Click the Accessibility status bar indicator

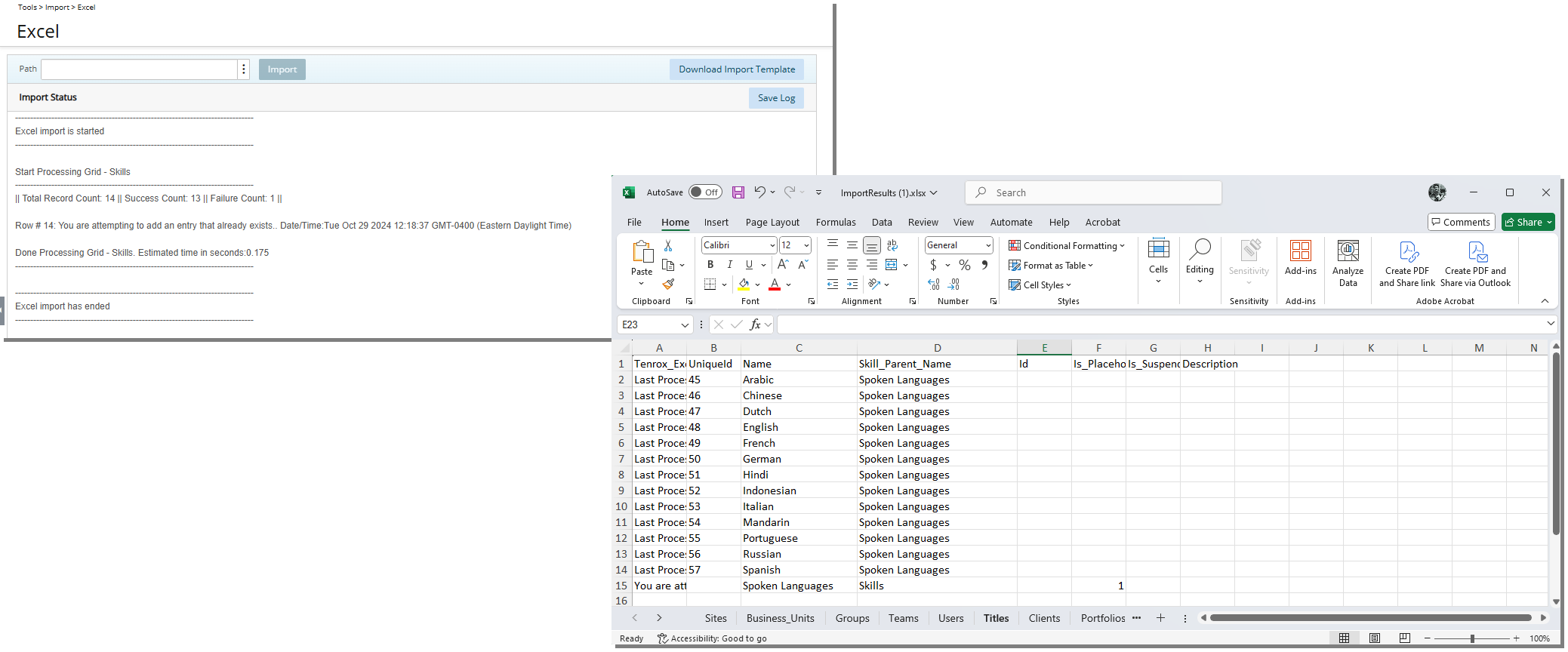tap(712, 638)
